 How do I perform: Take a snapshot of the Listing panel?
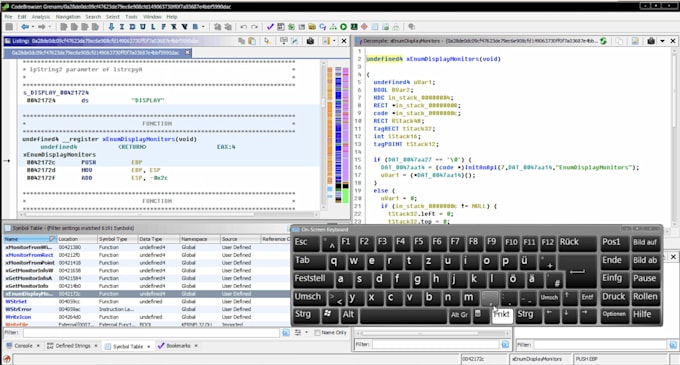(x=310, y=41)
